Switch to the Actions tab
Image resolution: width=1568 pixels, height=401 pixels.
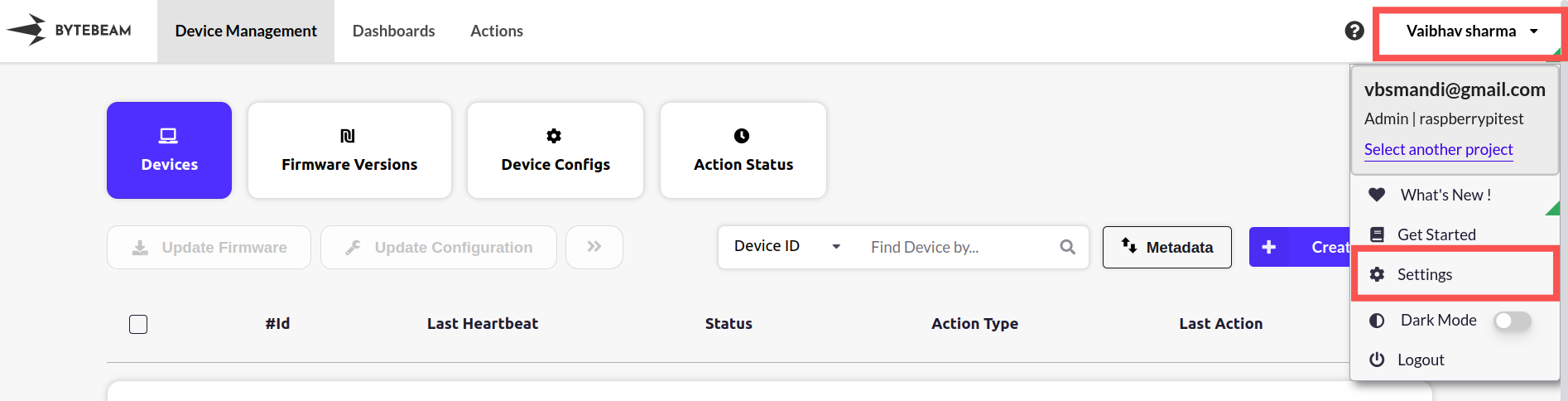click(497, 31)
